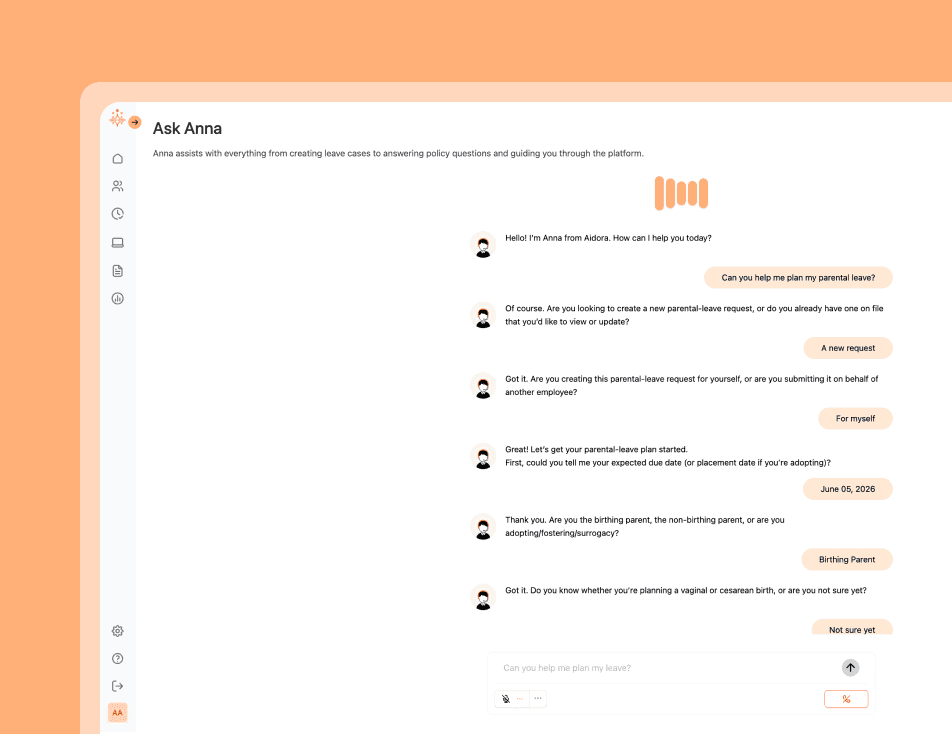952x734 pixels.
Task: Click the 'Not sure yet' message bubble
Action: [852, 629]
